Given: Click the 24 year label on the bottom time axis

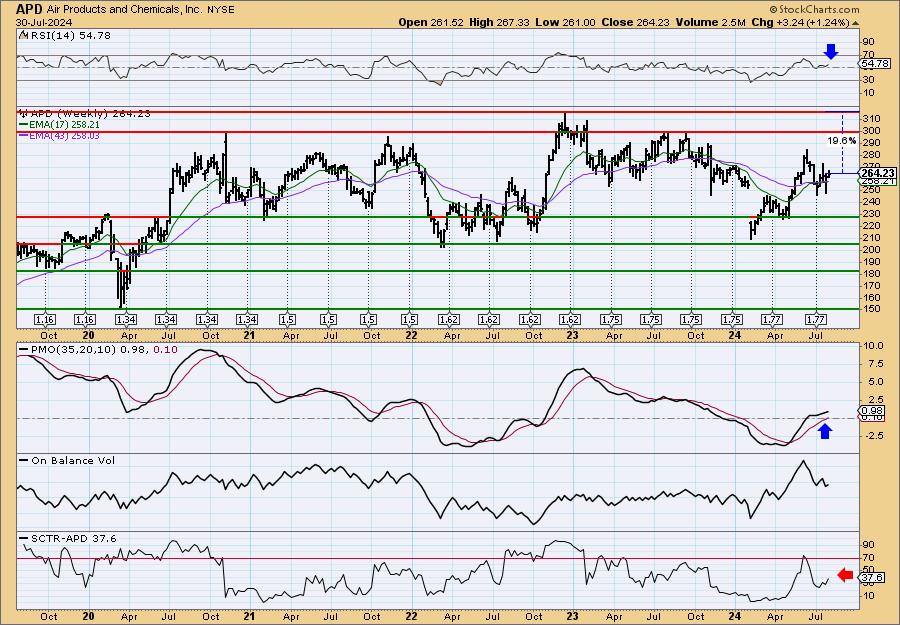Looking at the screenshot, I should [735, 616].
